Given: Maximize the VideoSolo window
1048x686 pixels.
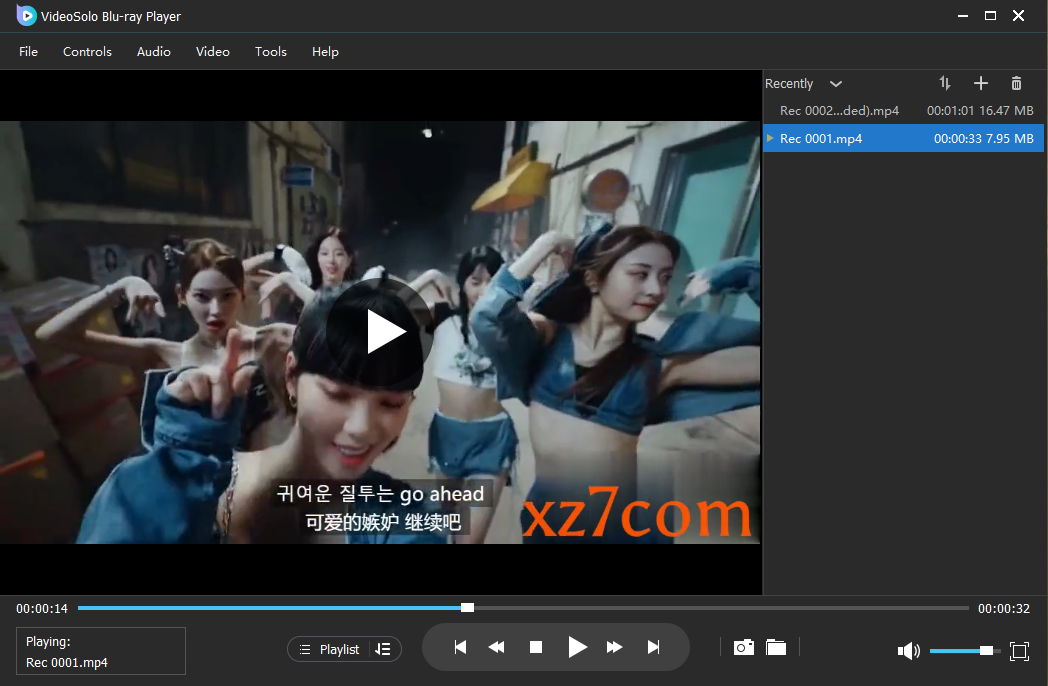Looking at the screenshot, I should [x=991, y=15].
